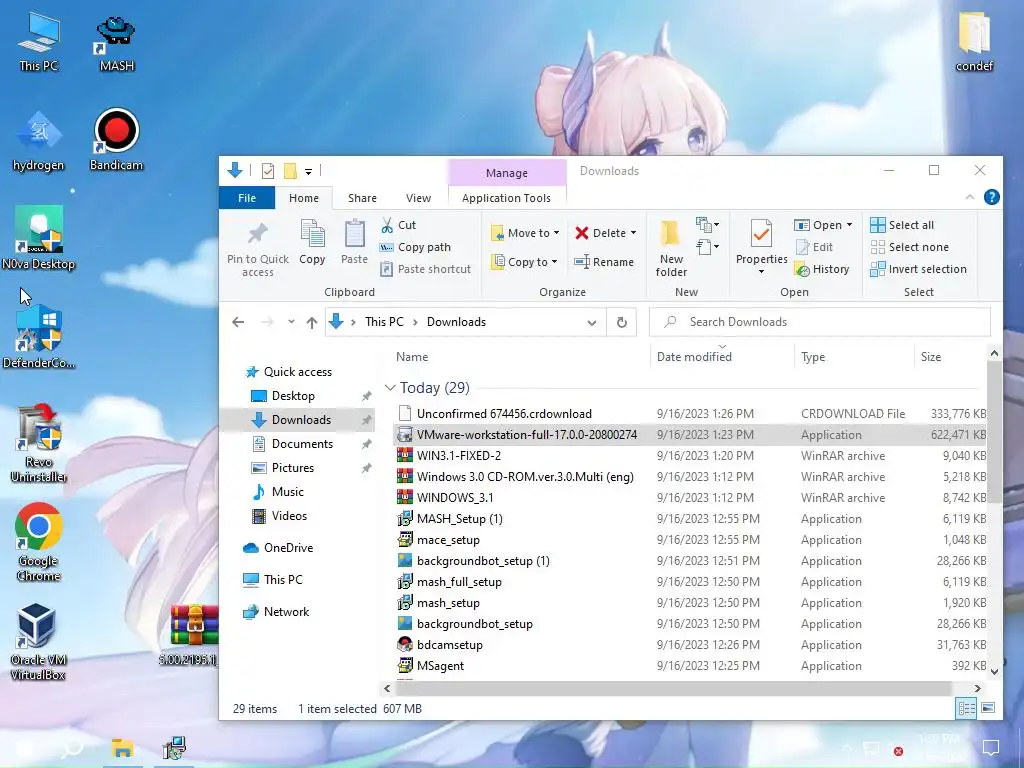Click Select all in ribbon
The width and height of the screenshot is (1024, 768).
tap(902, 225)
